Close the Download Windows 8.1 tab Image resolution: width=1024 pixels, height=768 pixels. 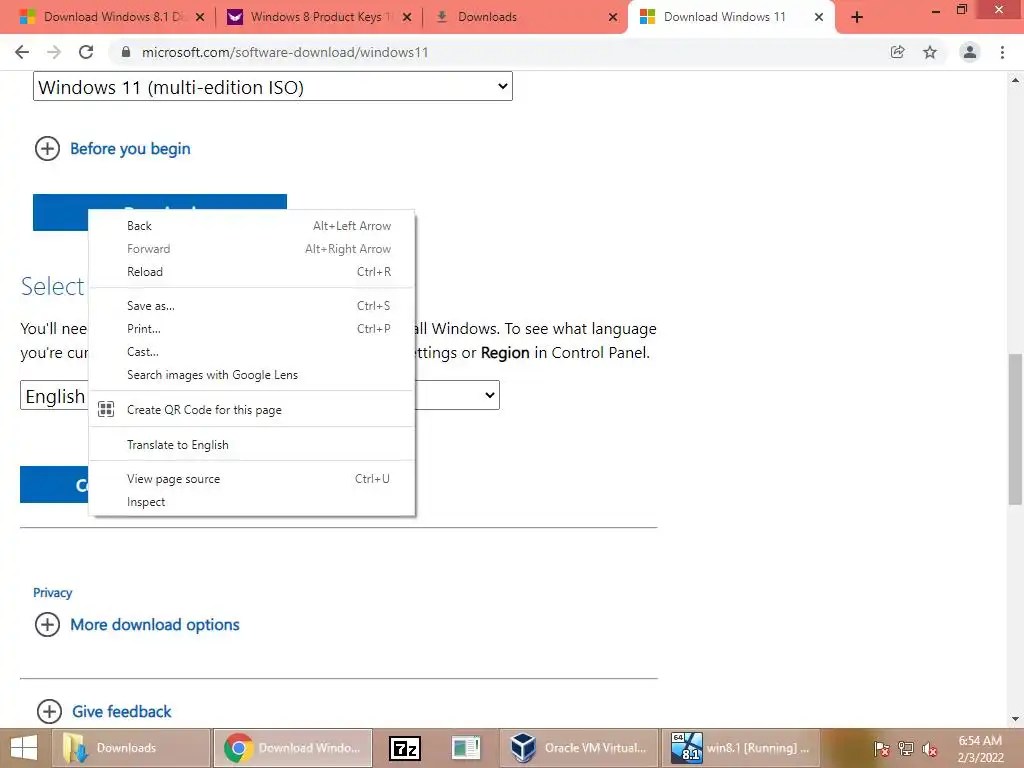(200, 17)
